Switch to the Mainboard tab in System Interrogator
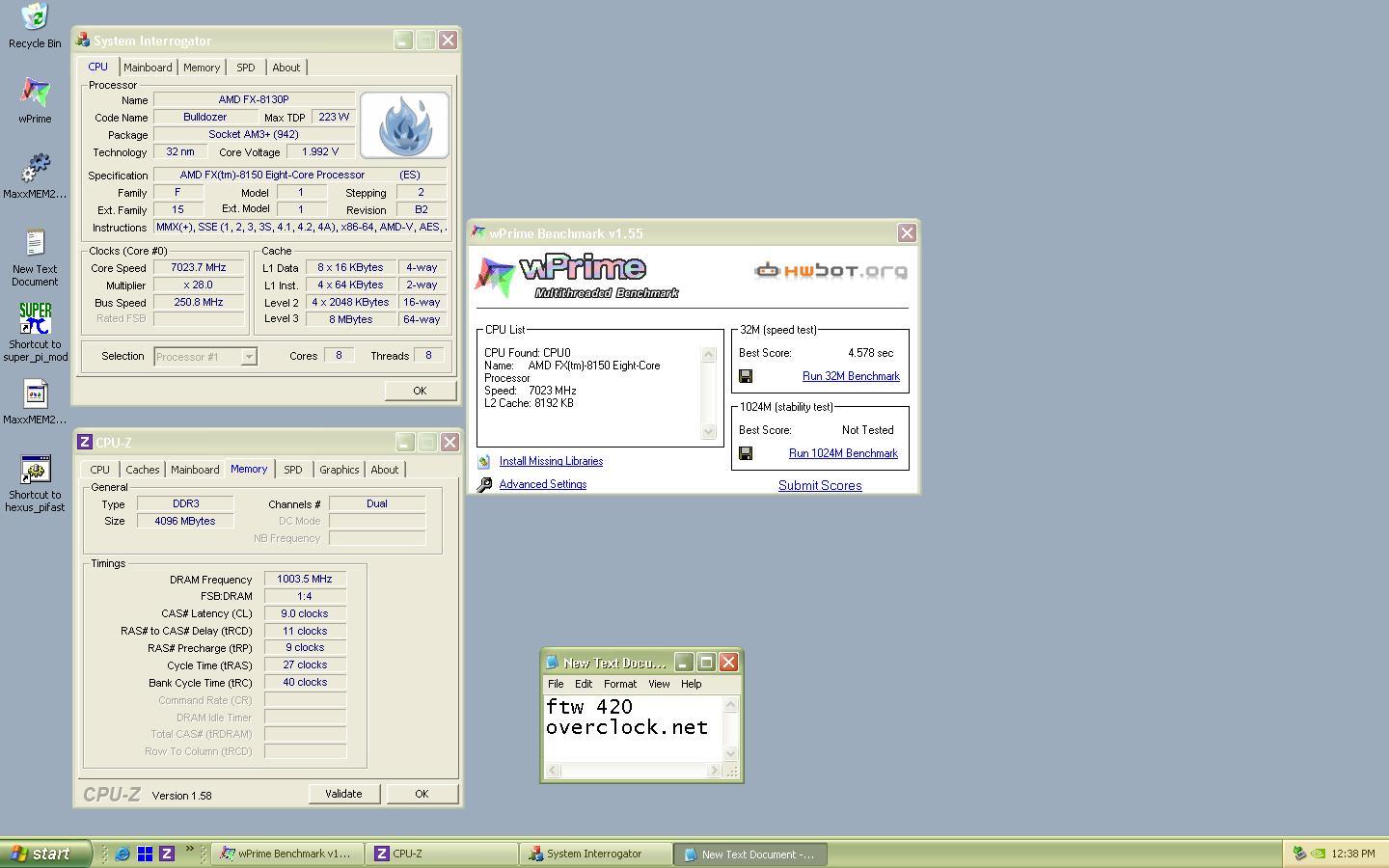This screenshot has height=868, width=1389. (148, 68)
